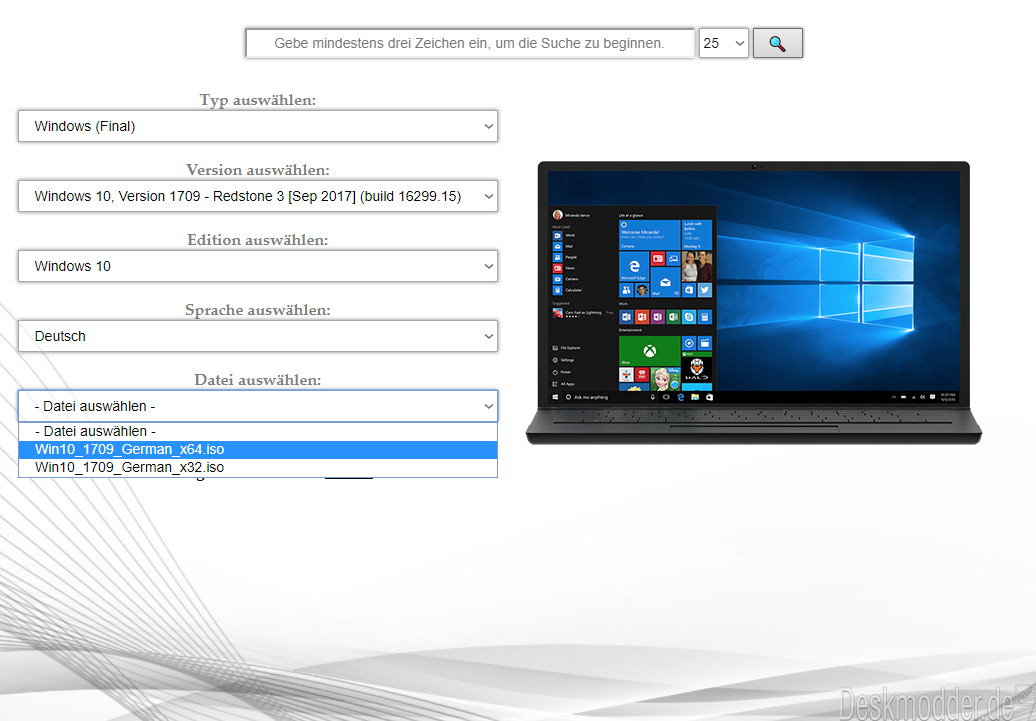Viewport: 1036px width, 721px height.
Task: Open the 25 results-count dropdown
Action: tap(723, 43)
